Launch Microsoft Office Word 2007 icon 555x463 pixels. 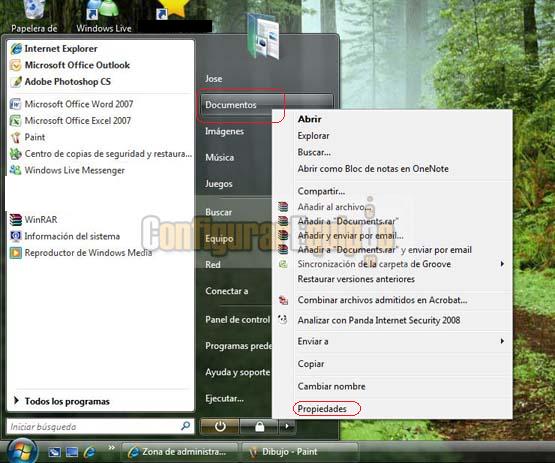(x=16, y=104)
